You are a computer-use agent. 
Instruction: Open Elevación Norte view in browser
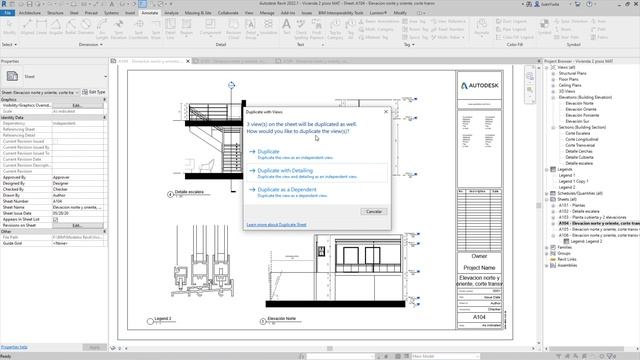[x=580, y=103]
